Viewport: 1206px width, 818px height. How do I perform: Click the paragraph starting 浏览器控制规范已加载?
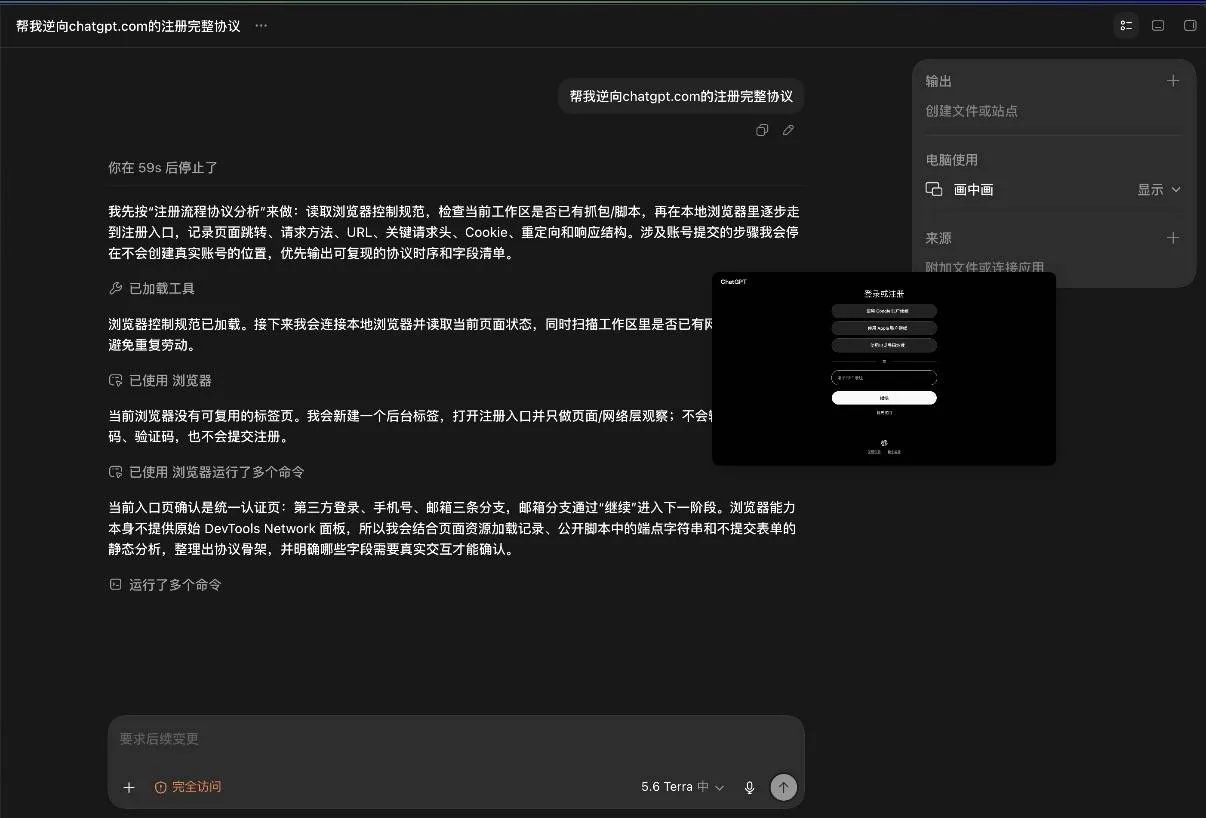(x=410, y=335)
